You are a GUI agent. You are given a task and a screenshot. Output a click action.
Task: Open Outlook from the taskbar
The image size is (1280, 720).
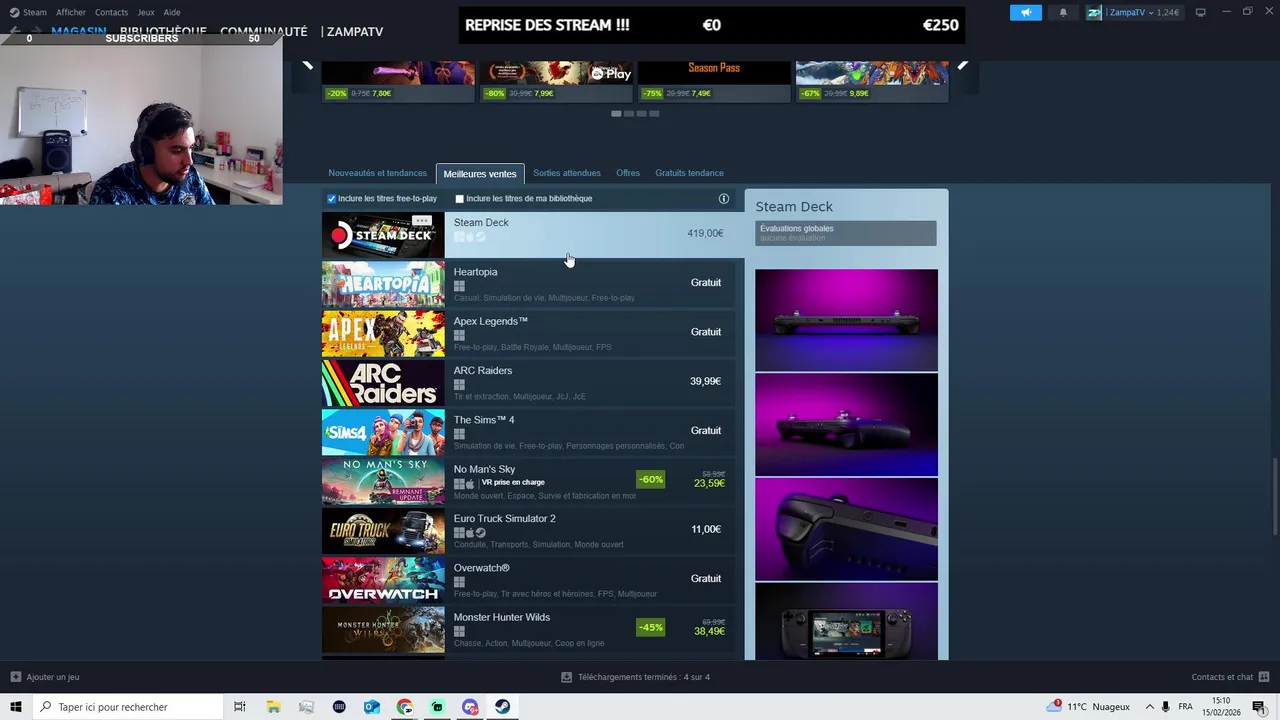point(371,707)
